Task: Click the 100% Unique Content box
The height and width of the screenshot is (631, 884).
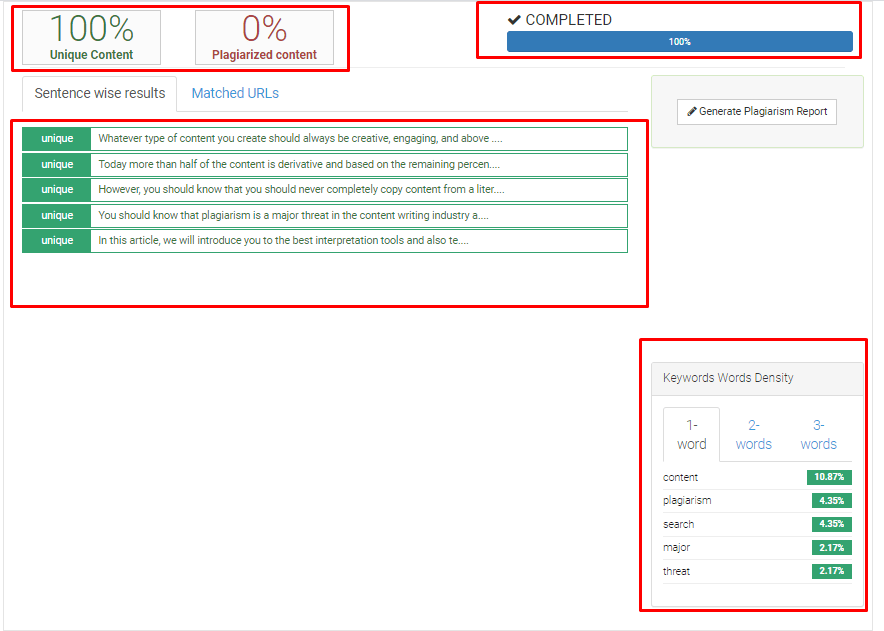Action: click(x=91, y=38)
